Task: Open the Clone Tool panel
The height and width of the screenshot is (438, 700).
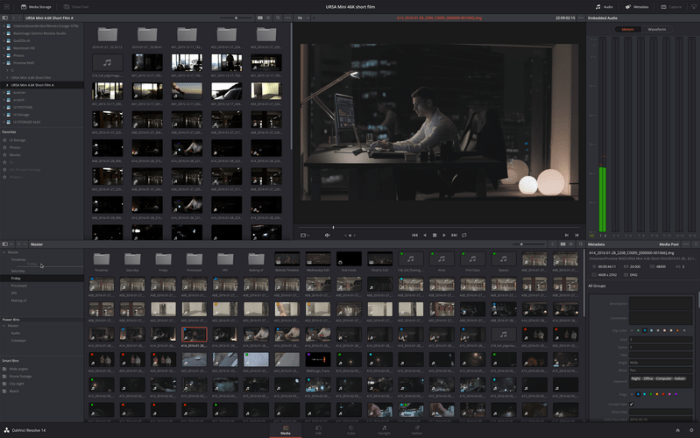Action: click(x=76, y=7)
